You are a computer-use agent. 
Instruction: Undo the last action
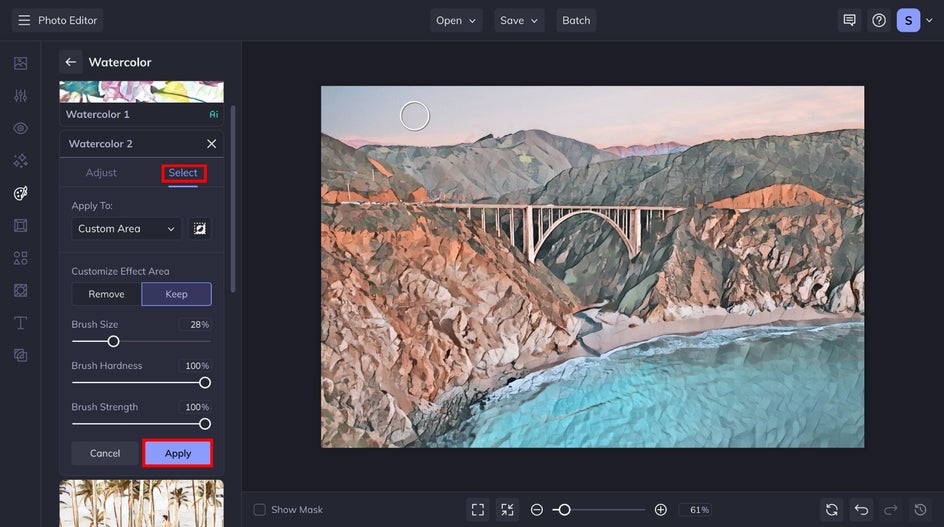point(861,510)
